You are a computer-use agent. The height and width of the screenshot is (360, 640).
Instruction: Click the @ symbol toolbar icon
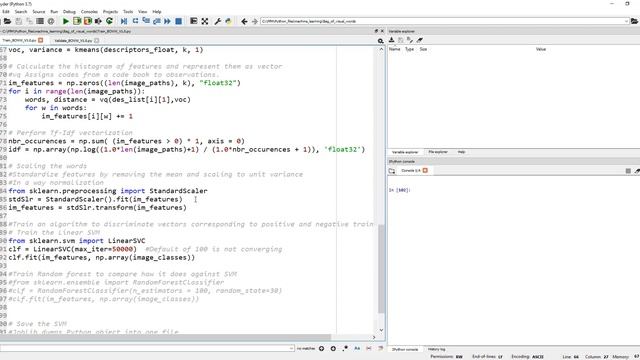pos(51,21)
